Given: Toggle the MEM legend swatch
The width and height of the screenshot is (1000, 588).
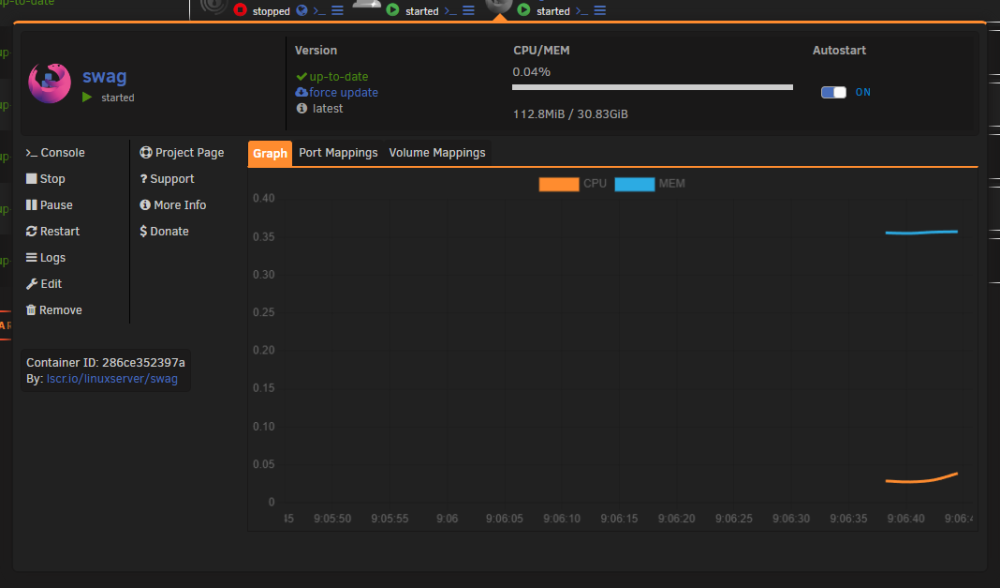Looking at the screenshot, I should pos(635,184).
